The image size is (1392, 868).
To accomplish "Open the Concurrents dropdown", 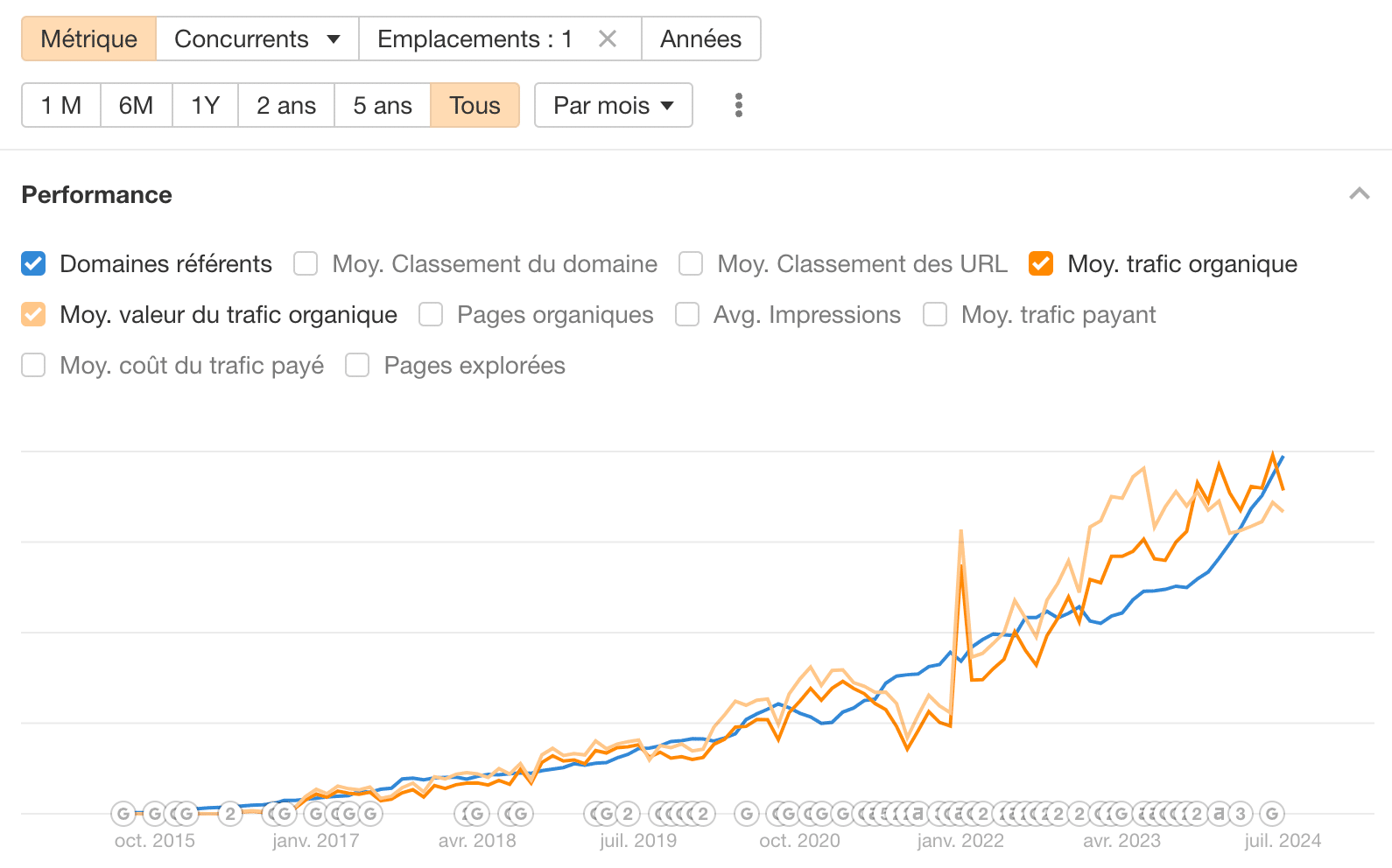I will (x=257, y=38).
